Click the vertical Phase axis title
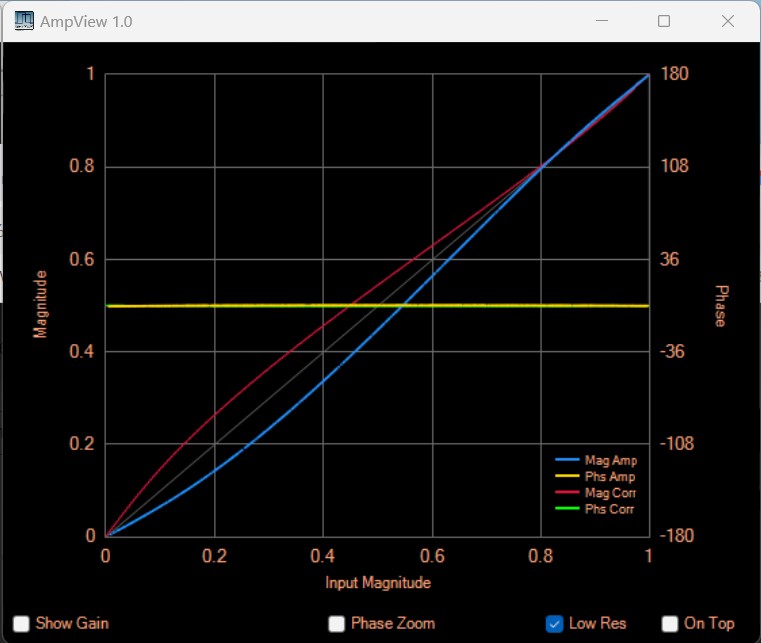Image resolution: width=761 pixels, height=643 pixels. pos(720,305)
